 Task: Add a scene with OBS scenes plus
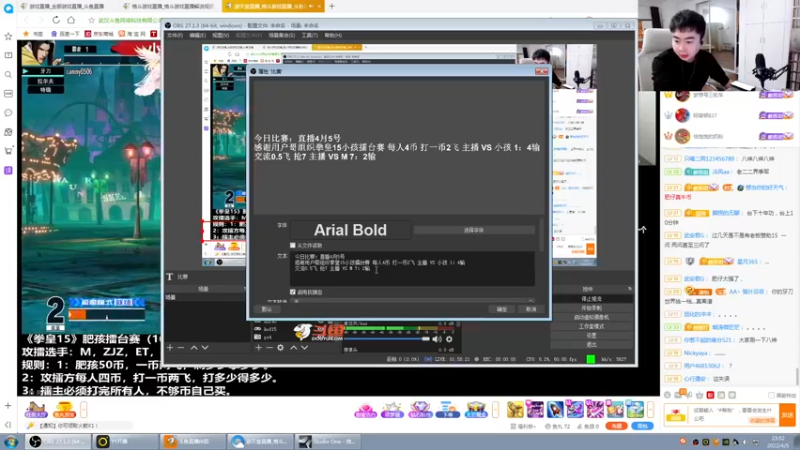tap(170, 347)
